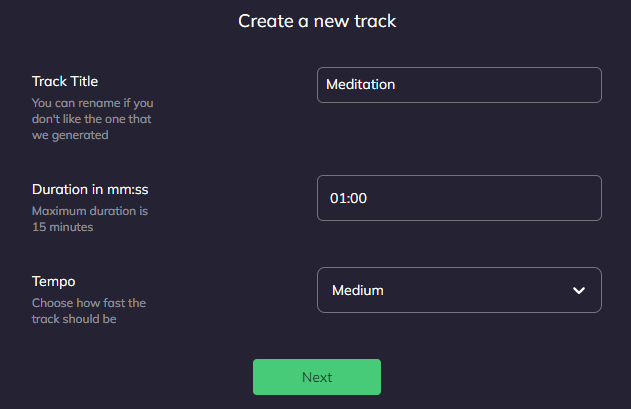Click into the Duration input field
631x409 pixels.
[x=459, y=198]
